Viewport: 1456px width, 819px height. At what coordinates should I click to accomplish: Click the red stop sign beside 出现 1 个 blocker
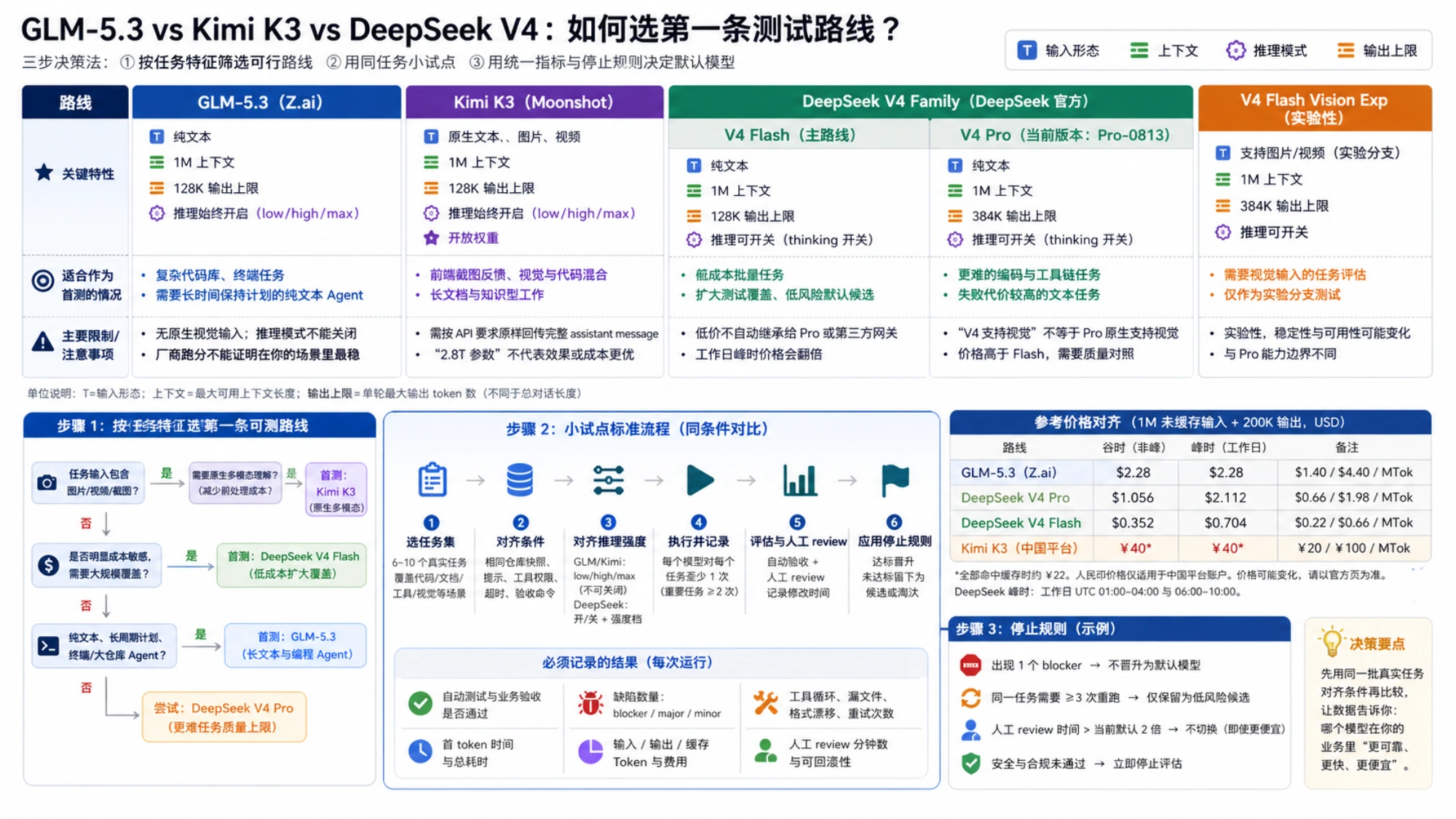click(970, 665)
